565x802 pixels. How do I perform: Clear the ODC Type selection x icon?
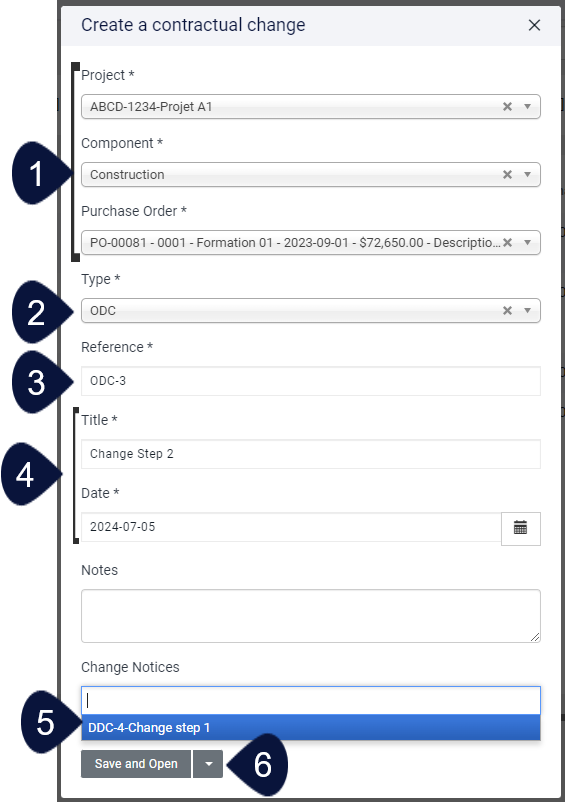click(507, 310)
